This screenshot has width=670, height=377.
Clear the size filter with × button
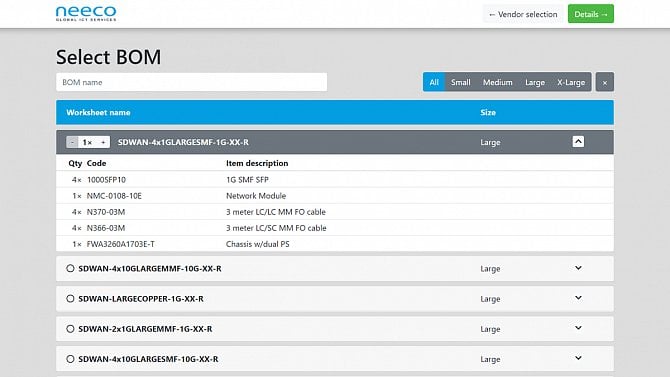pos(605,82)
